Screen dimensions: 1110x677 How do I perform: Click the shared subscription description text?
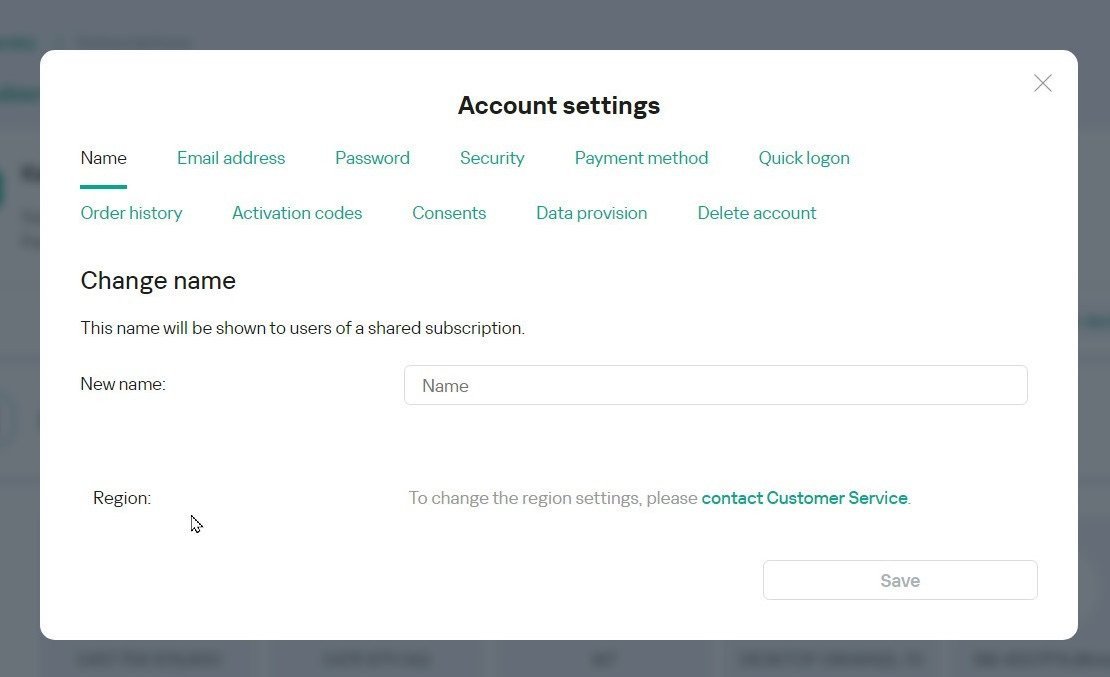302,328
